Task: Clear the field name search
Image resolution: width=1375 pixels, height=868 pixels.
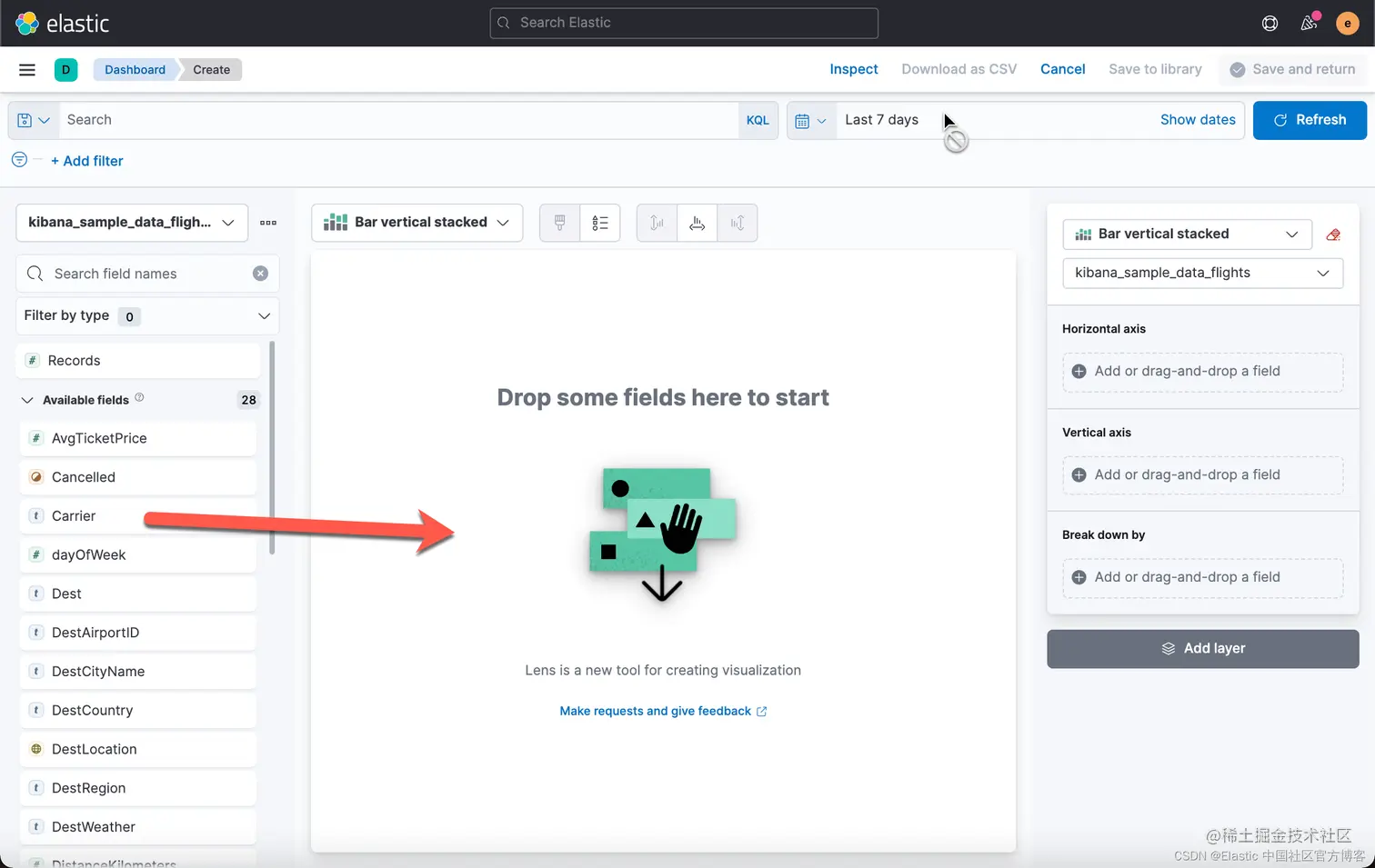Action: (x=260, y=274)
